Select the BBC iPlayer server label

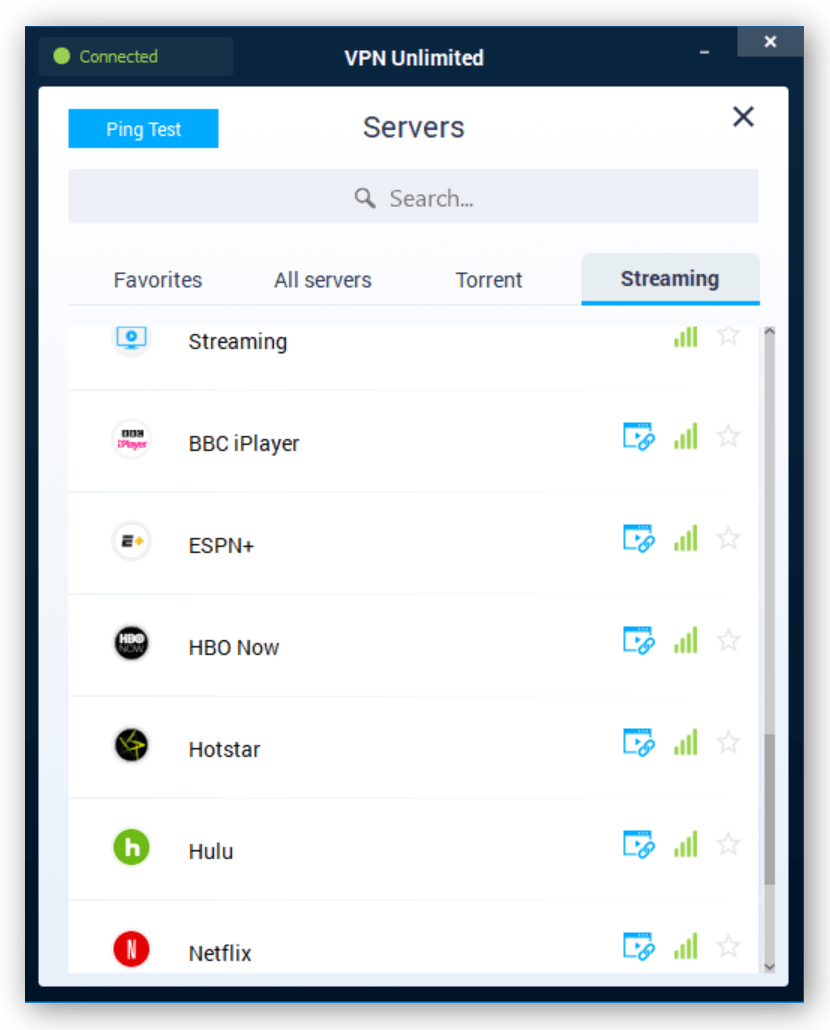click(244, 443)
